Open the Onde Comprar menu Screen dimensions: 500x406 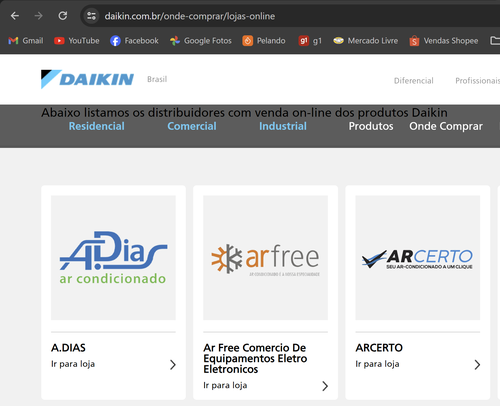coord(446,126)
